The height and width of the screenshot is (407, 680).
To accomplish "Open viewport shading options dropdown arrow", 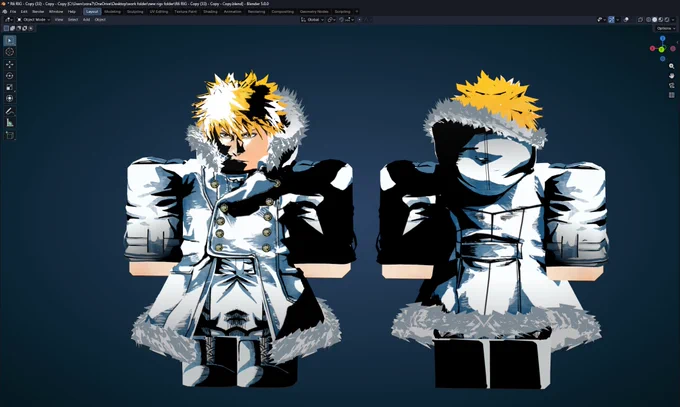I will tap(673, 20).
